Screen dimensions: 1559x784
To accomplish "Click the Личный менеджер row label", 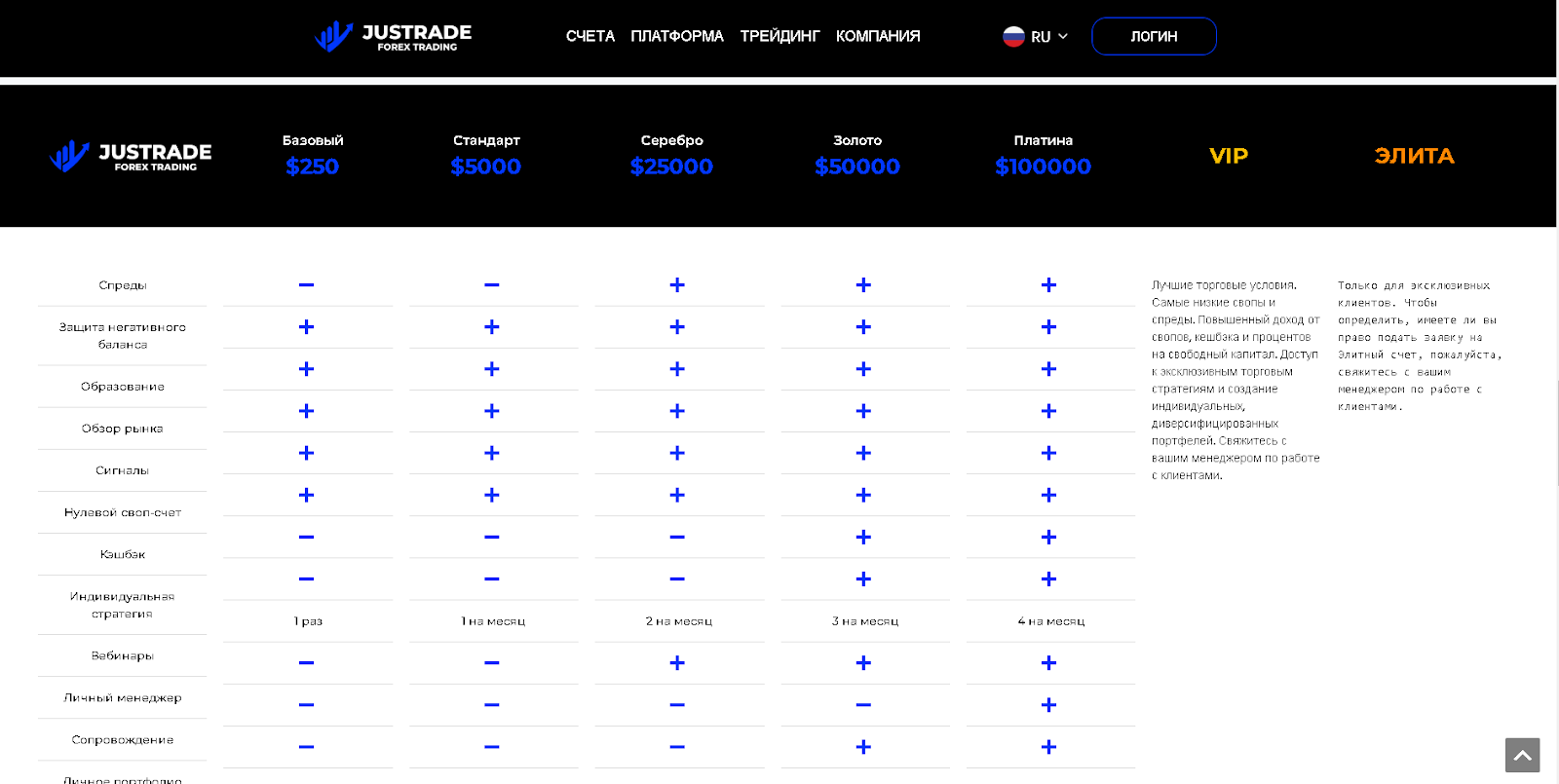I will (123, 697).
